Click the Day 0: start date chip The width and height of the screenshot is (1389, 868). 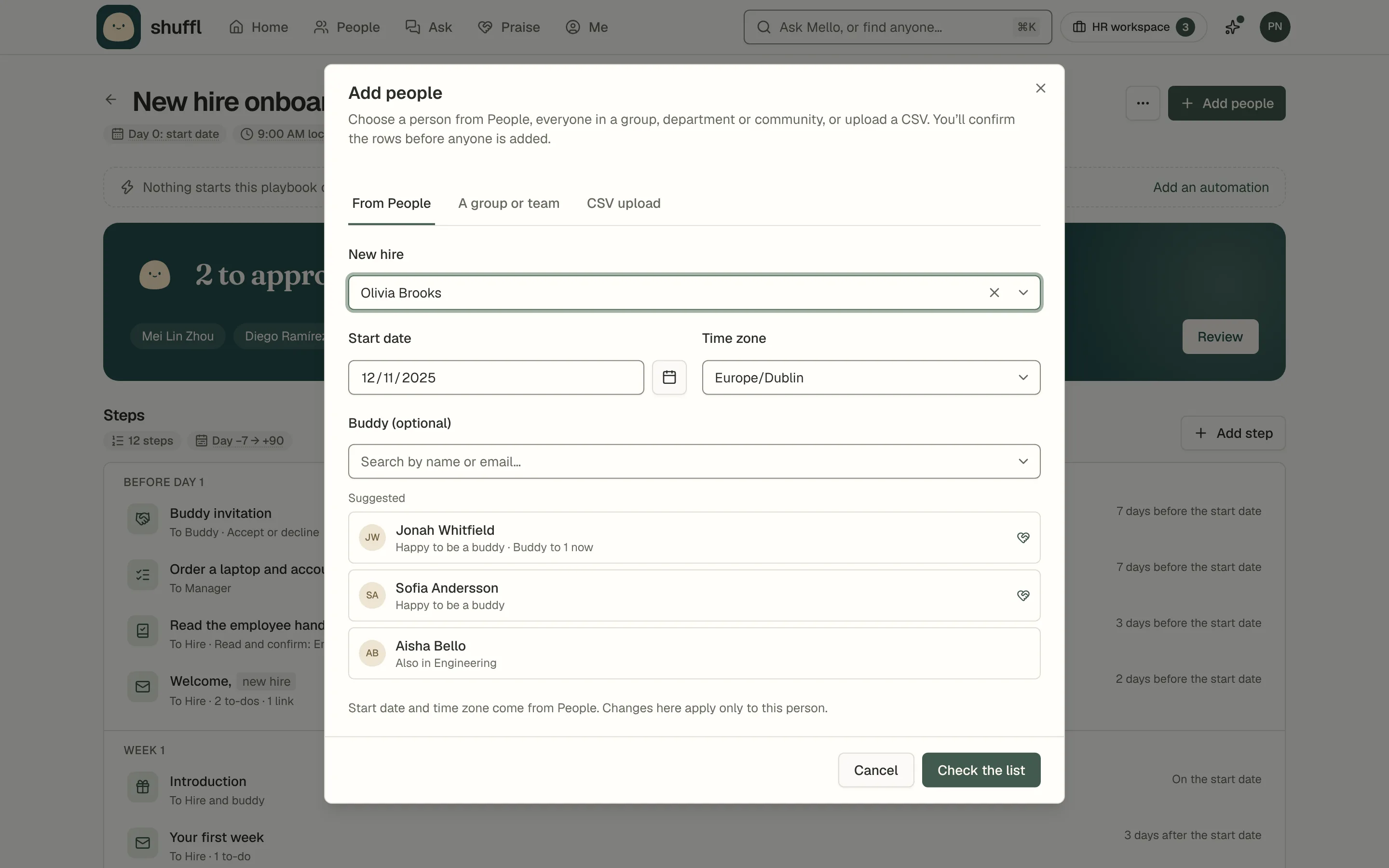click(165, 134)
